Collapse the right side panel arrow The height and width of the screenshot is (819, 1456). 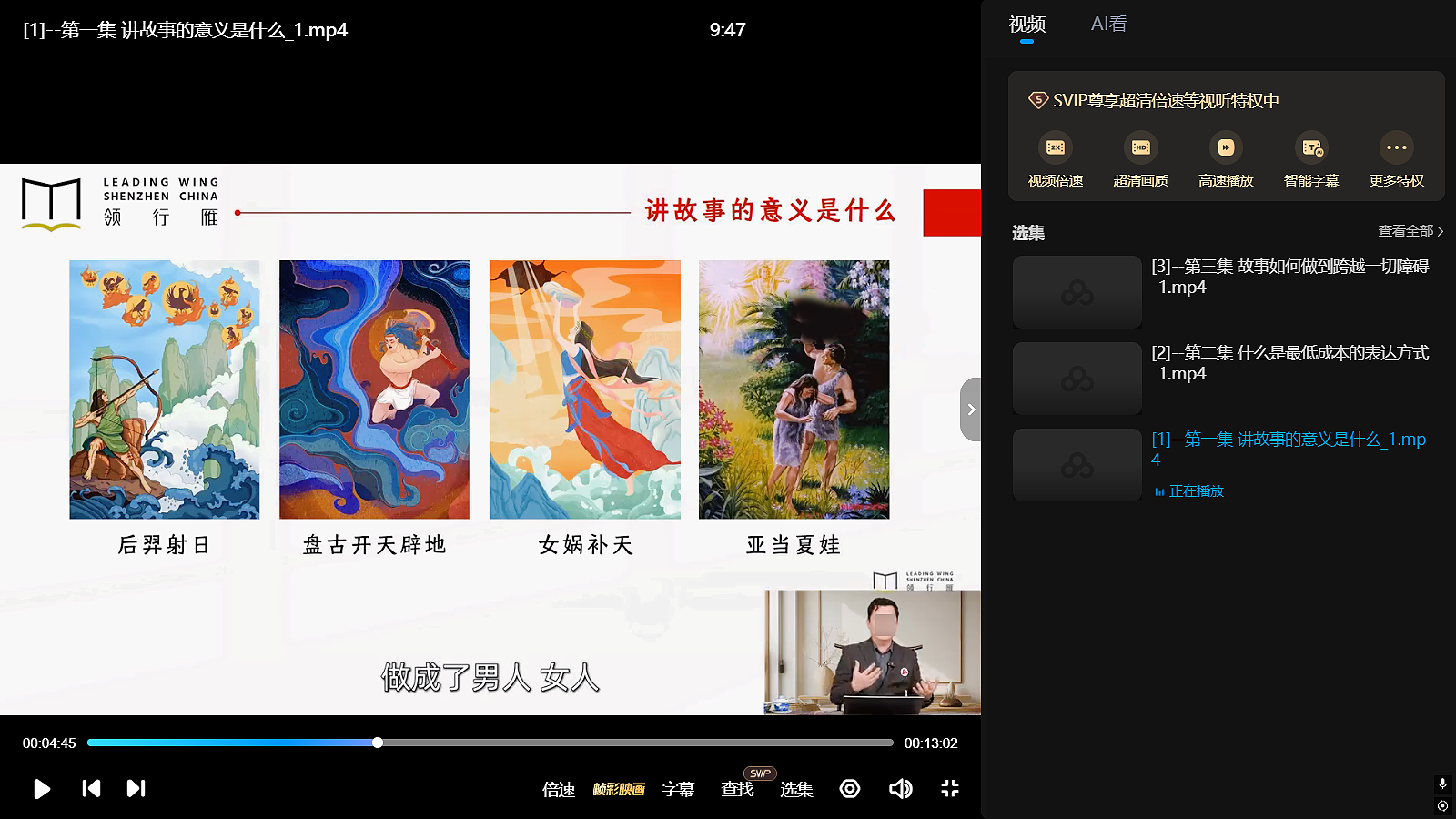point(971,409)
